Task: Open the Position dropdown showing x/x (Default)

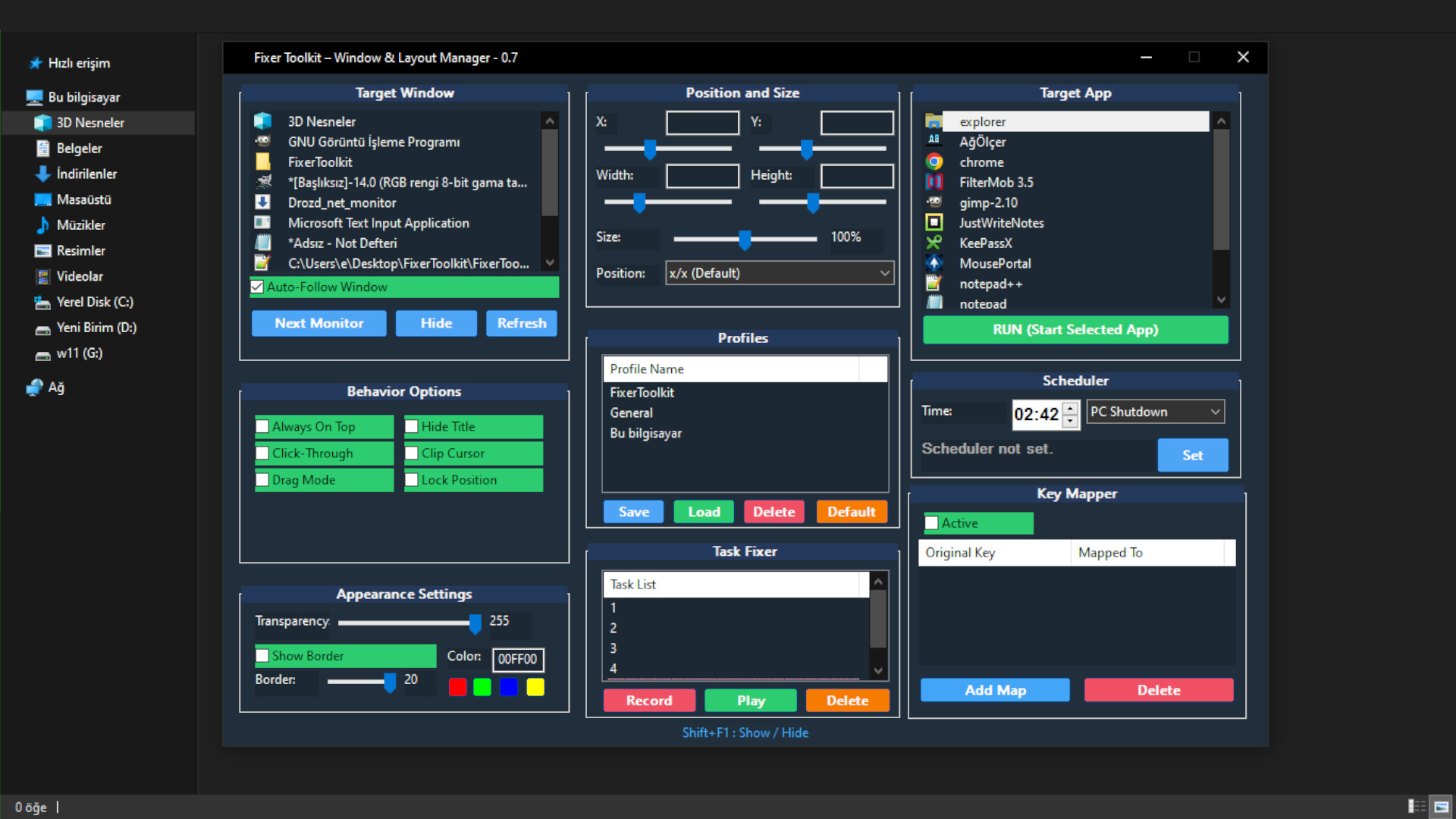Action: (x=779, y=273)
